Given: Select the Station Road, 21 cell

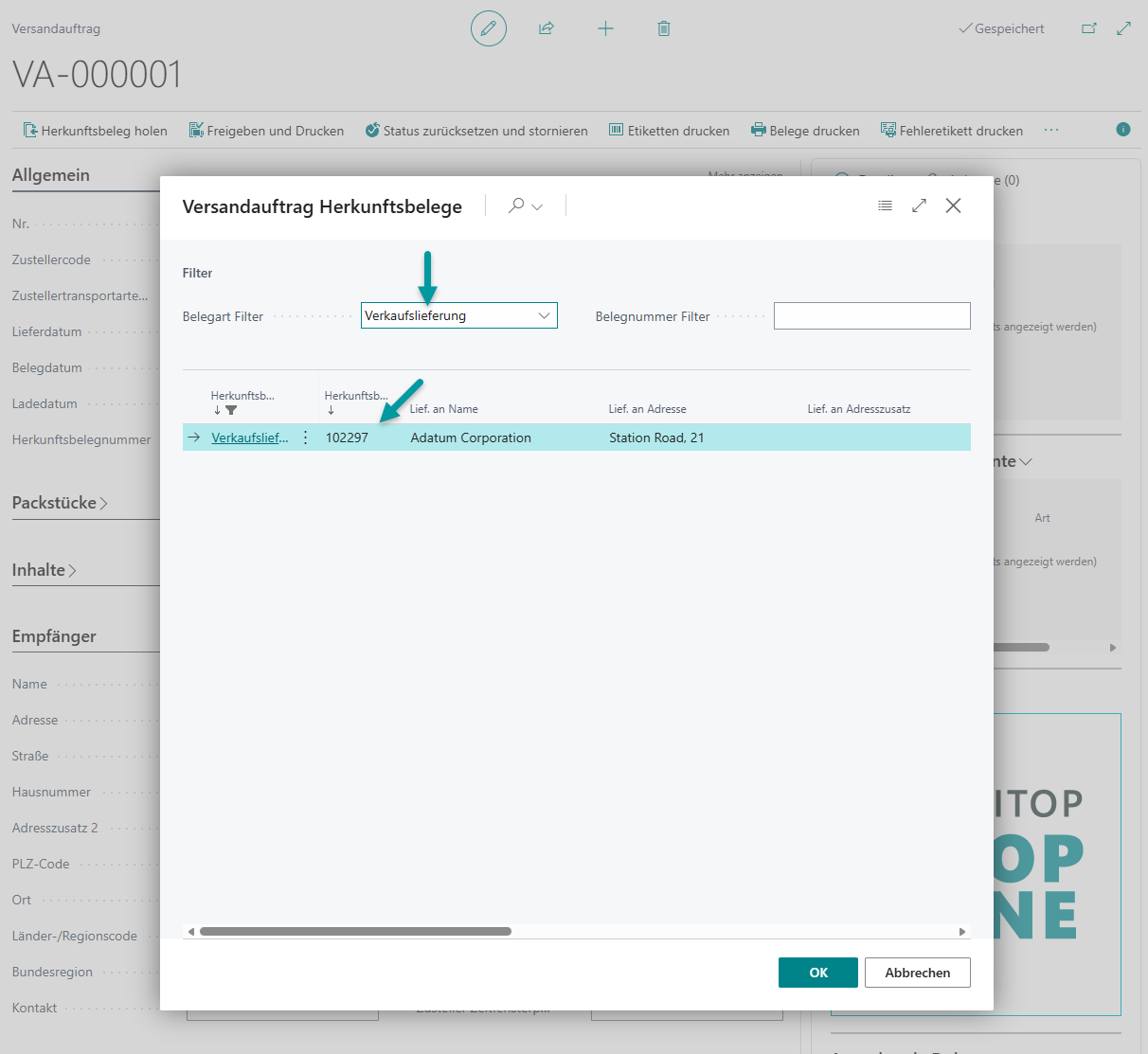Looking at the screenshot, I should click(x=656, y=438).
